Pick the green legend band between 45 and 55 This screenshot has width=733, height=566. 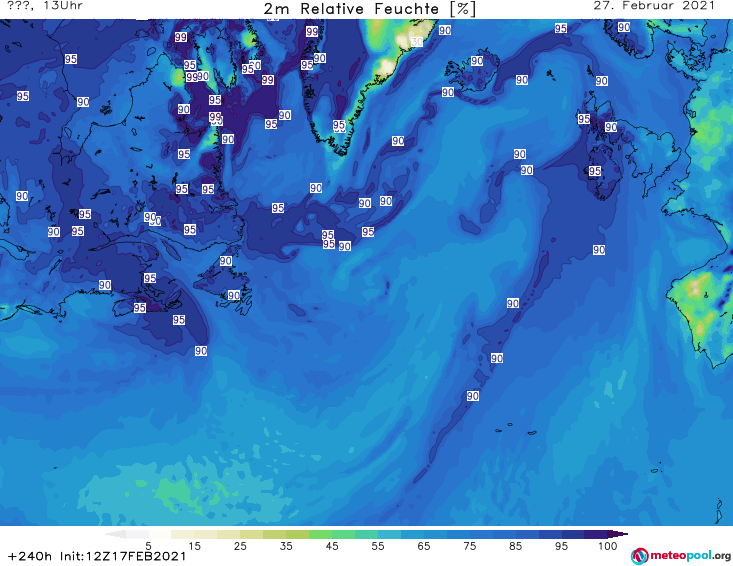pos(355,534)
